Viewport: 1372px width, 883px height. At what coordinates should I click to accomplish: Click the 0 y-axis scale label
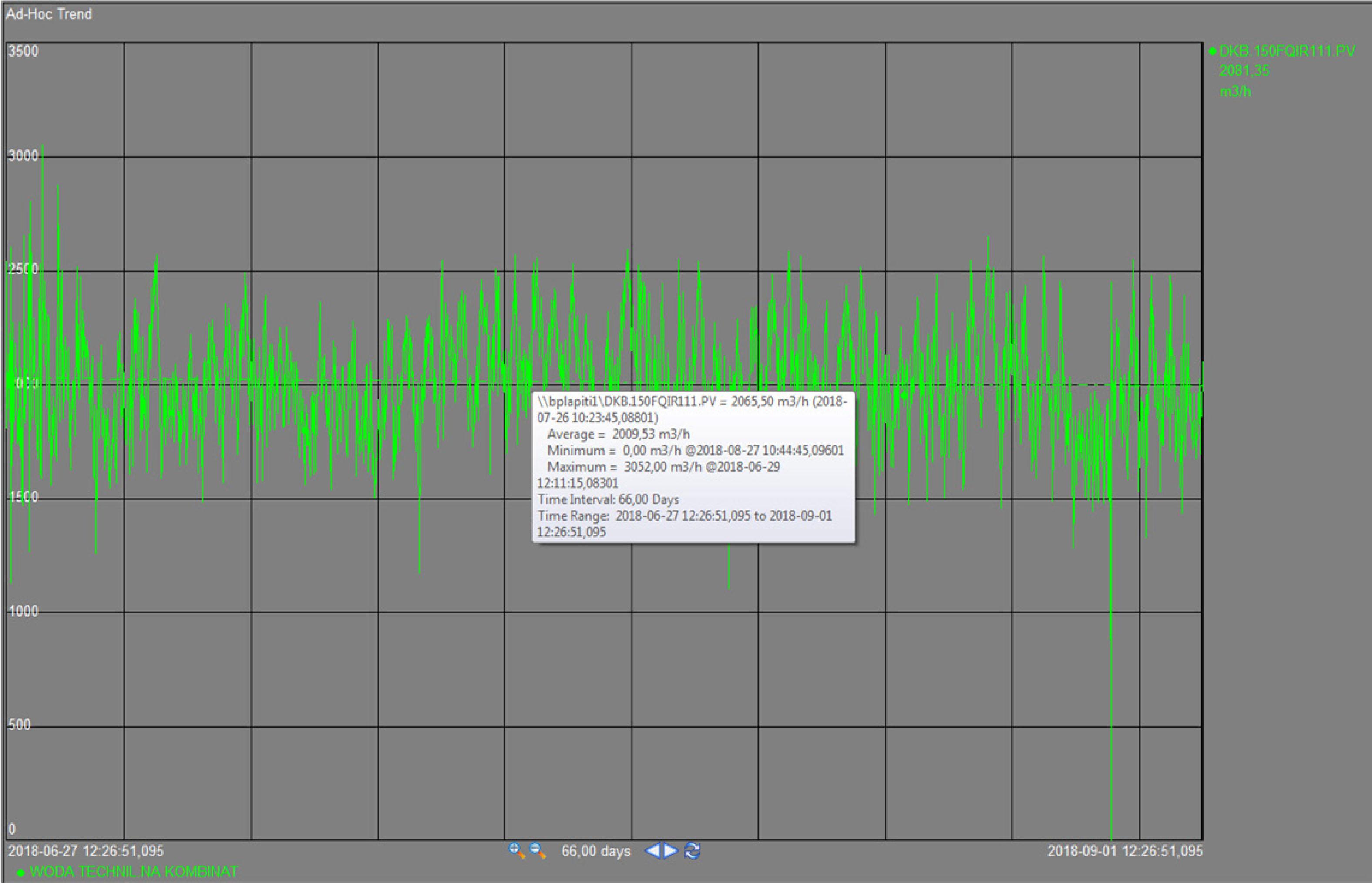click(x=13, y=829)
